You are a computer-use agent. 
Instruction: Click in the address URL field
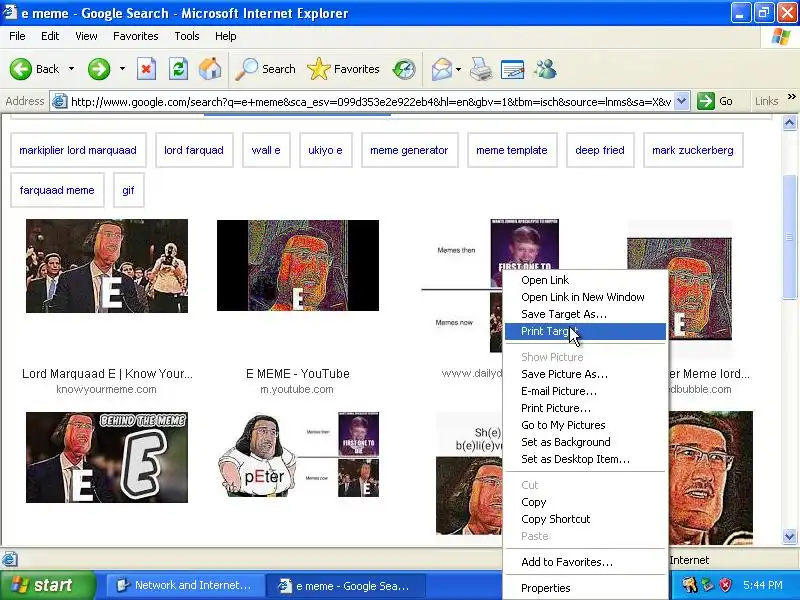click(370, 102)
